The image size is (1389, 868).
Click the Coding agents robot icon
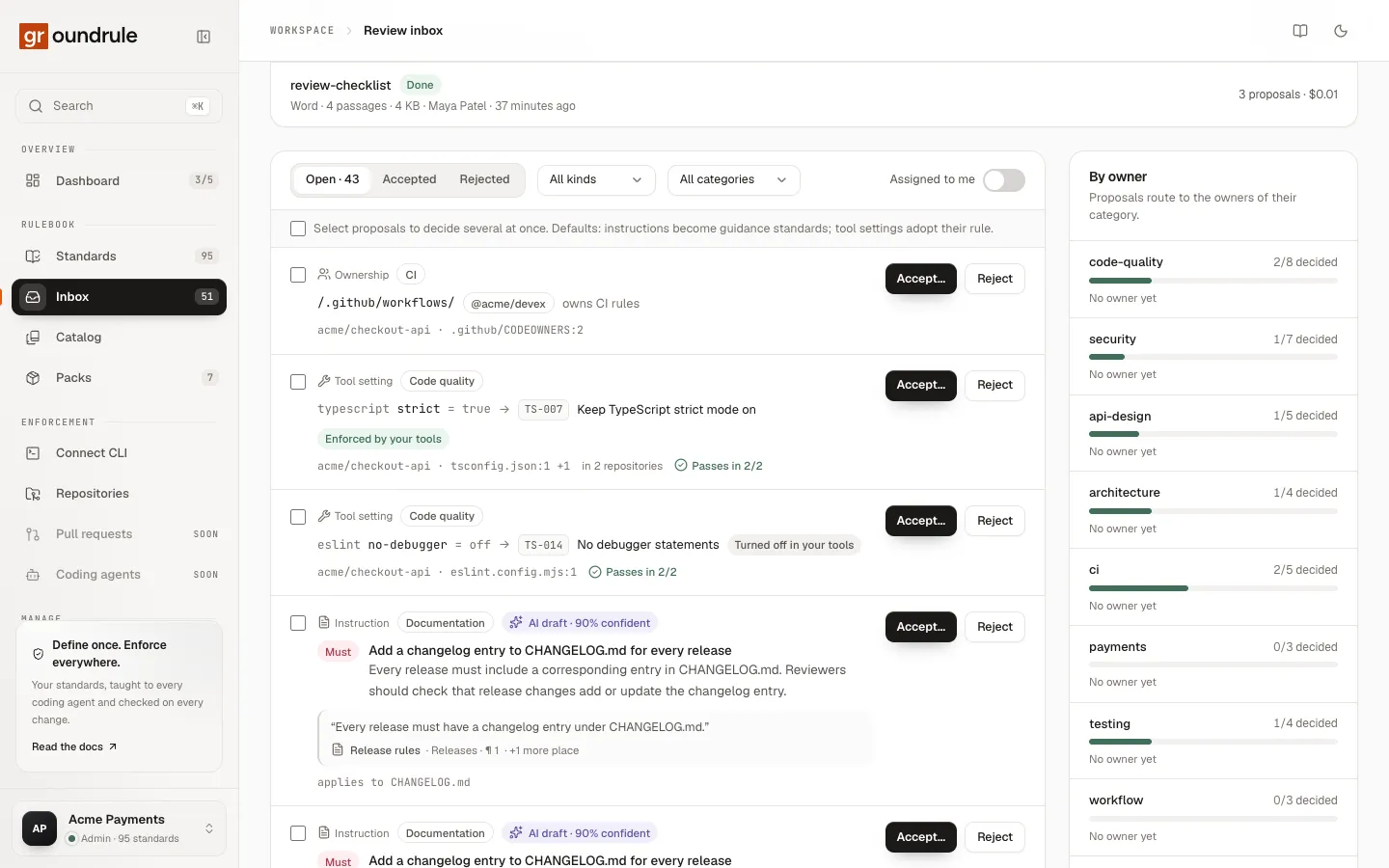pyautogui.click(x=33, y=575)
